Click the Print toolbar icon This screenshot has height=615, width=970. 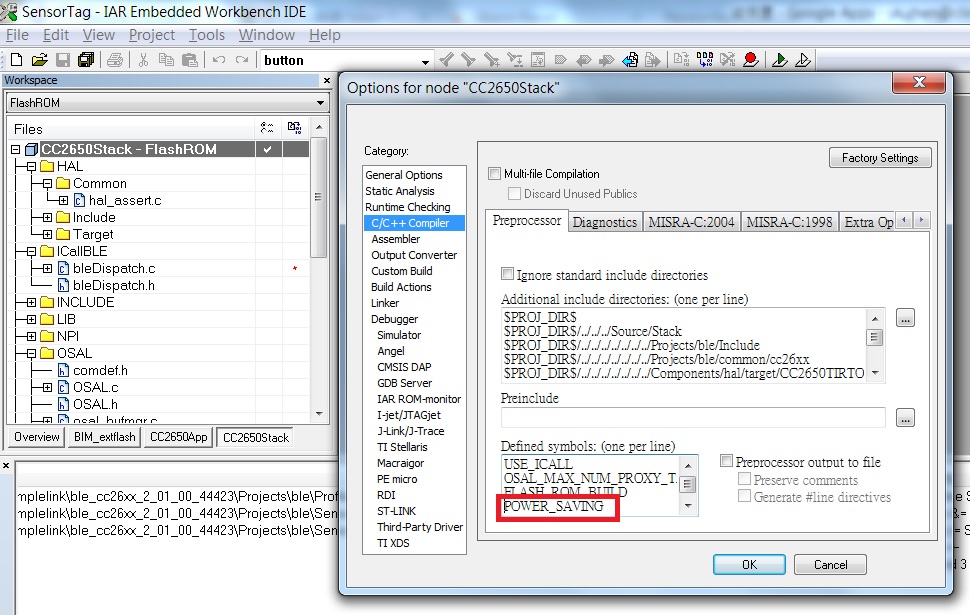pos(115,60)
